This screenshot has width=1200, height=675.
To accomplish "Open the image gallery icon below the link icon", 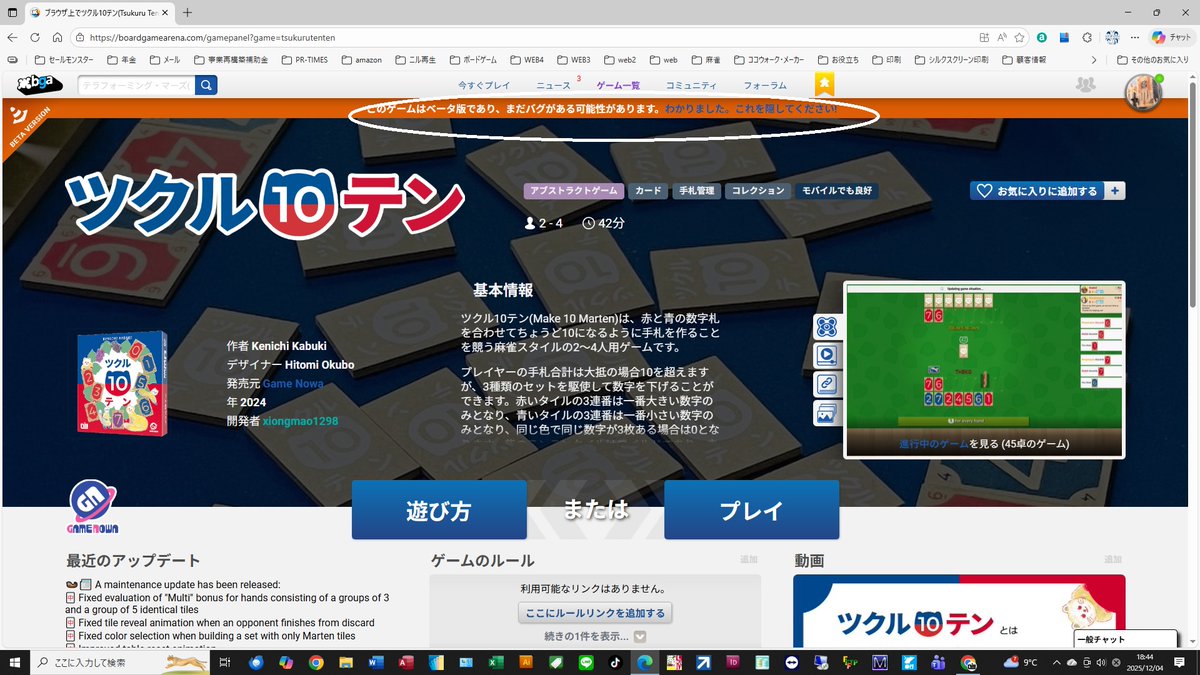I will pyautogui.click(x=827, y=412).
